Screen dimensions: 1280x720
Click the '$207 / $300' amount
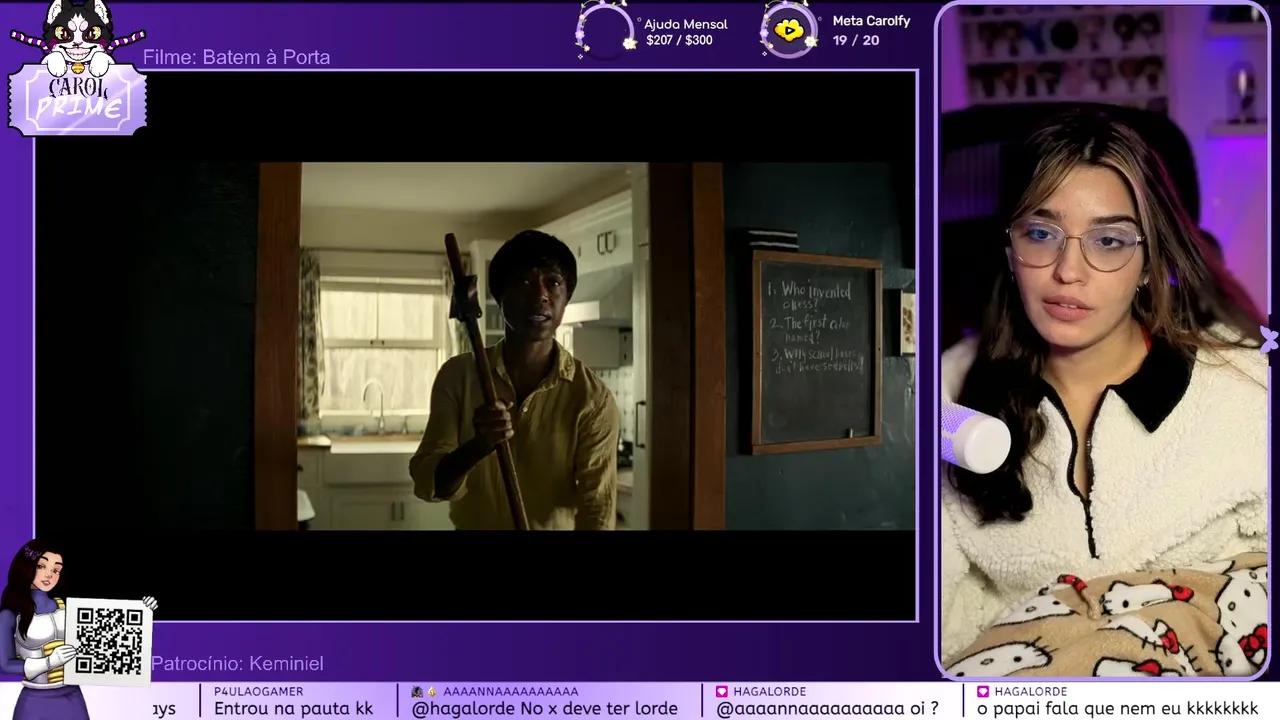[679, 40]
